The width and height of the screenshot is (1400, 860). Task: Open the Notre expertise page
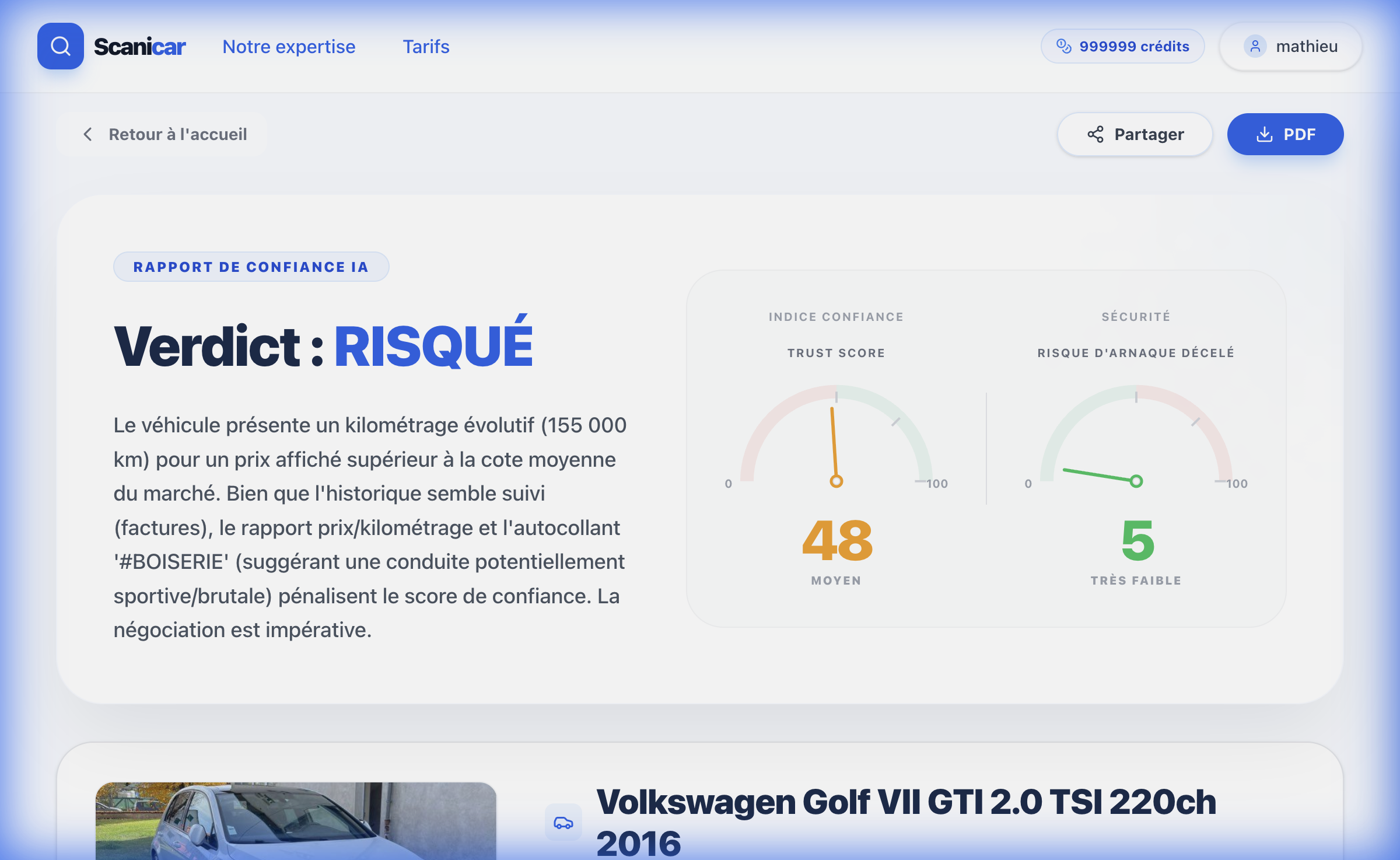[289, 47]
